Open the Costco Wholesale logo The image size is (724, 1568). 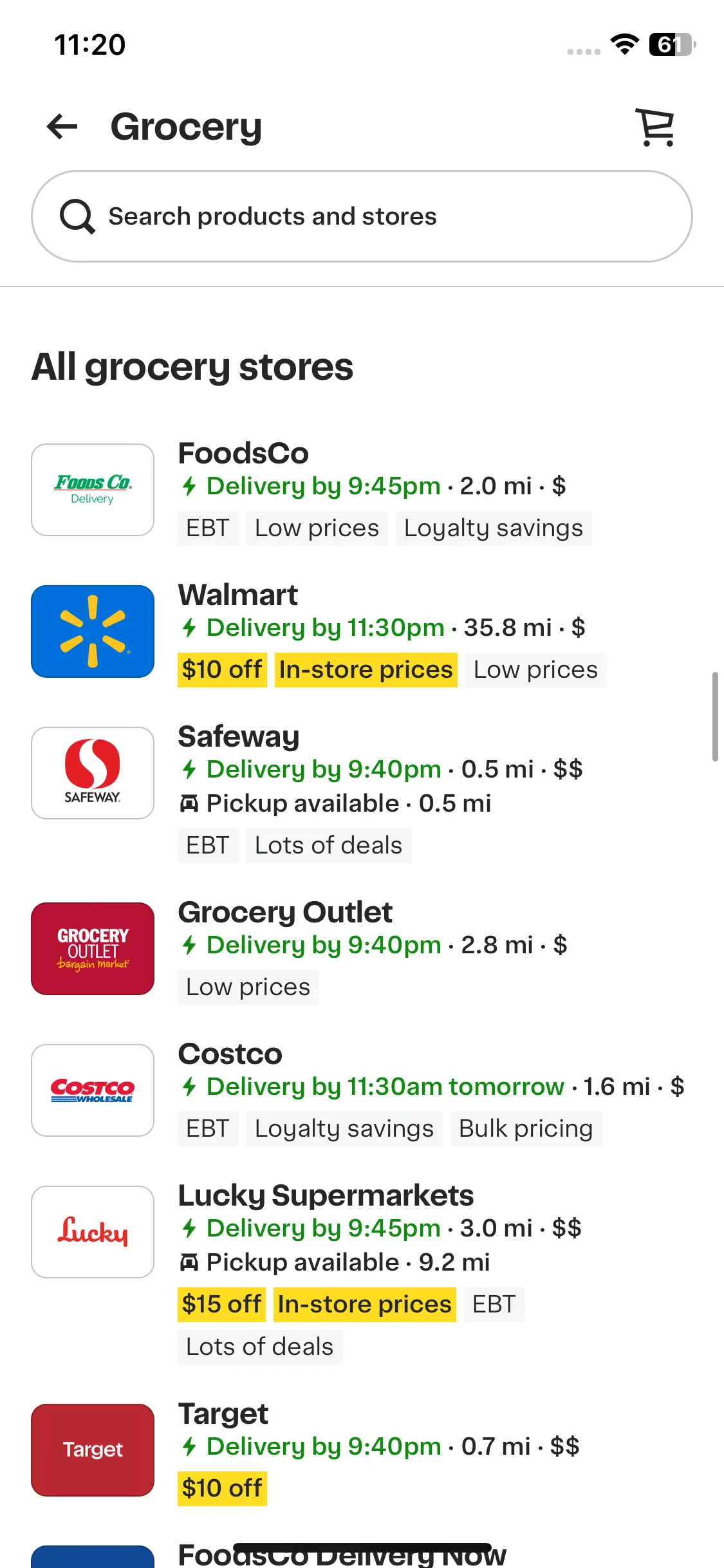click(93, 1090)
